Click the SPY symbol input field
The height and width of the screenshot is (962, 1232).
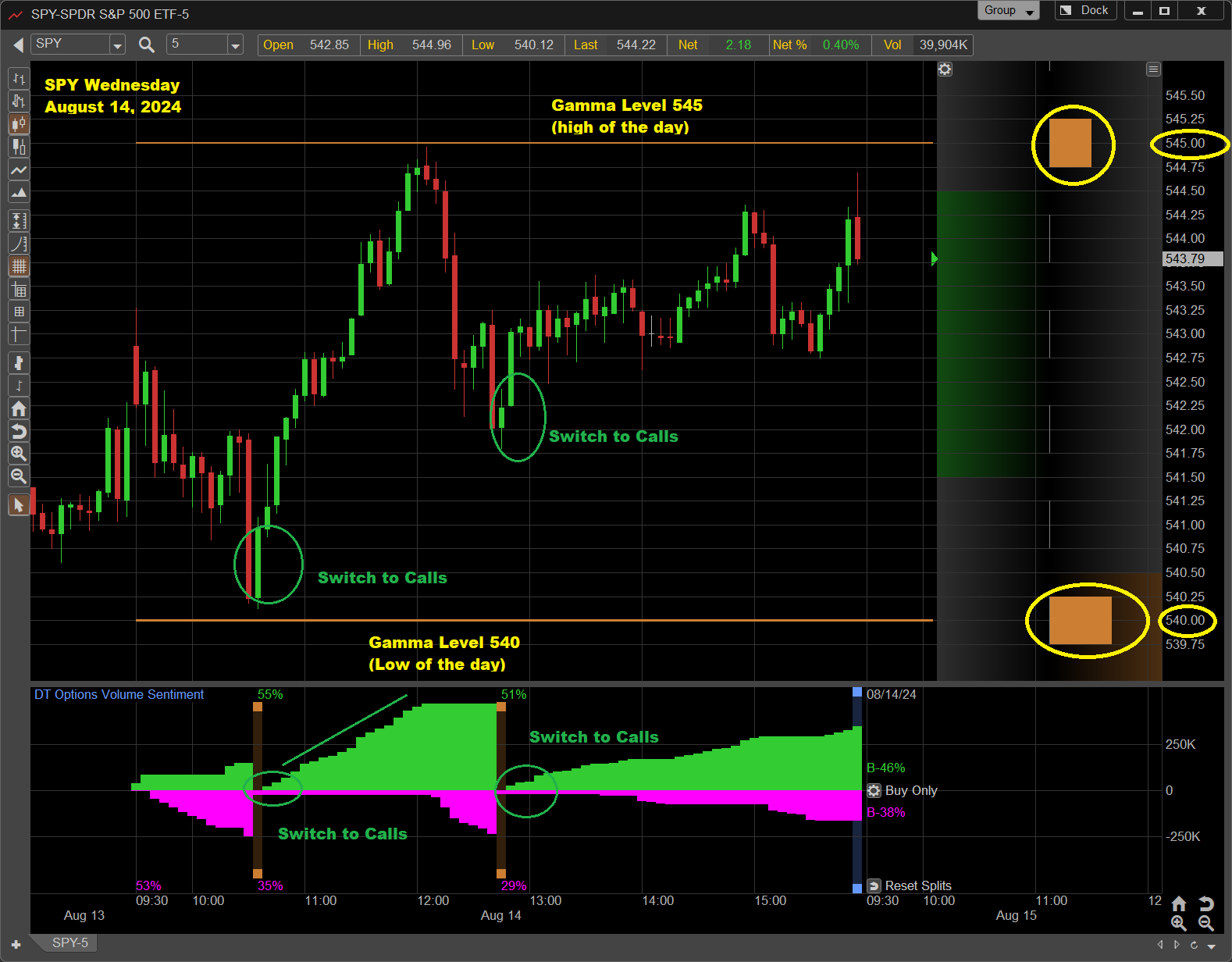(71, 45)
